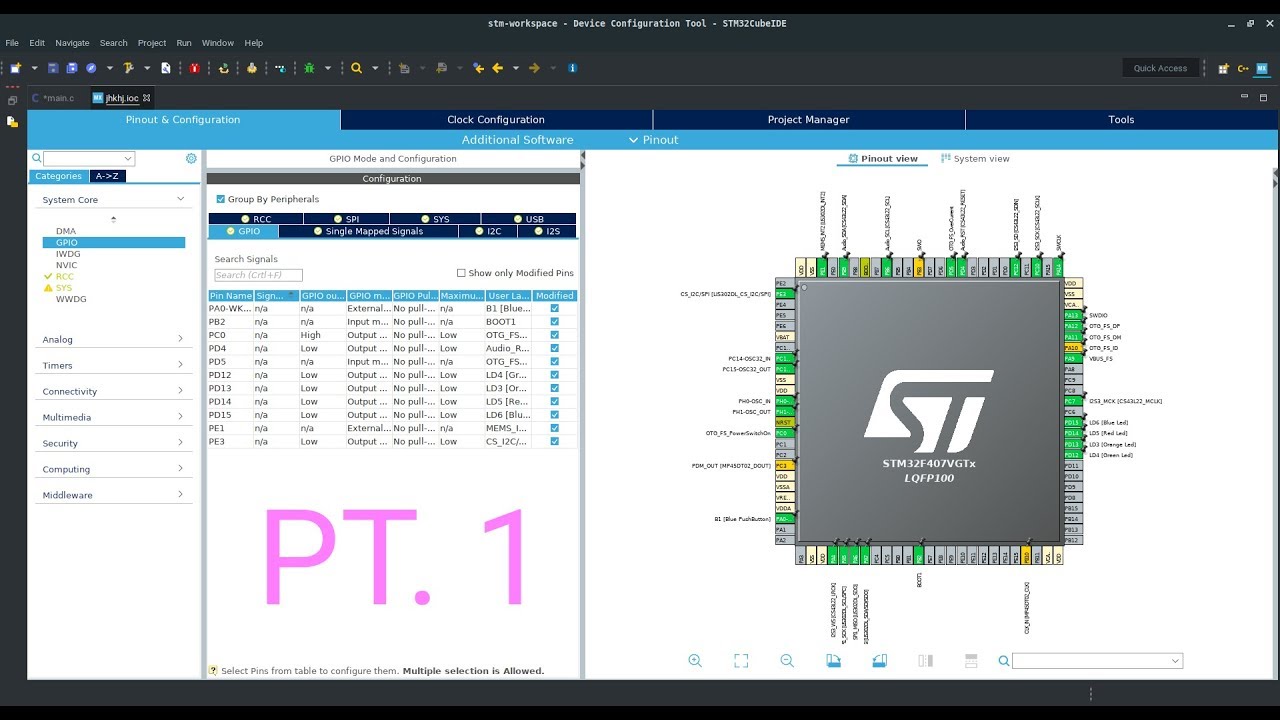Click the Forward navigation arrow icon
Image resolution: width=1280 pixels, height=720 pixels.
click(x=534, y=68)
